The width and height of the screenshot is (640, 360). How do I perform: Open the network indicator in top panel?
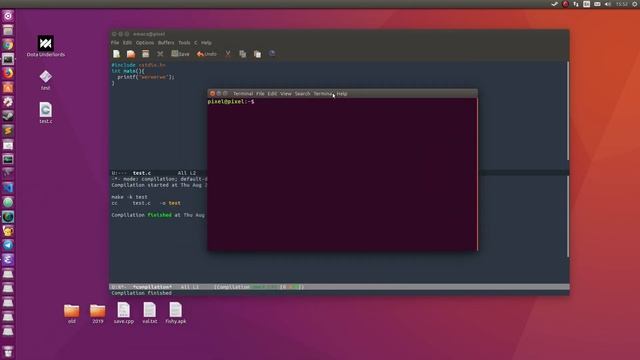576,4
